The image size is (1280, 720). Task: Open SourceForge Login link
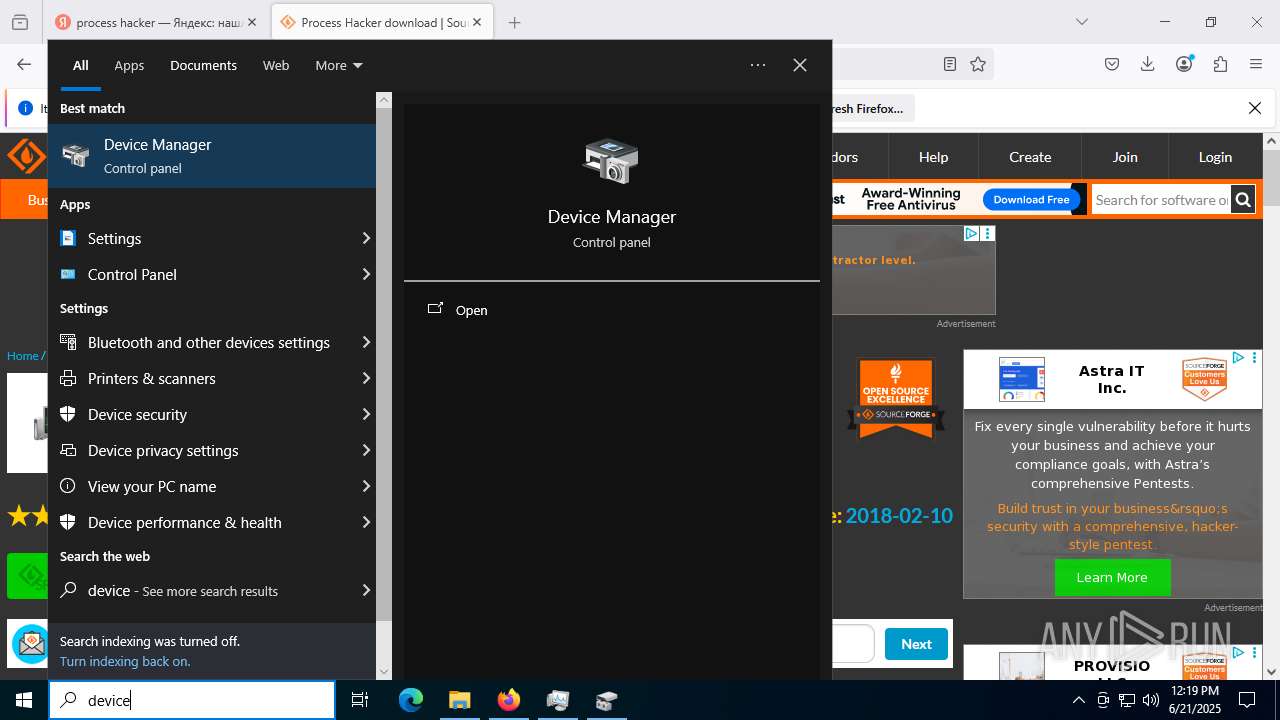point(1215,157)
